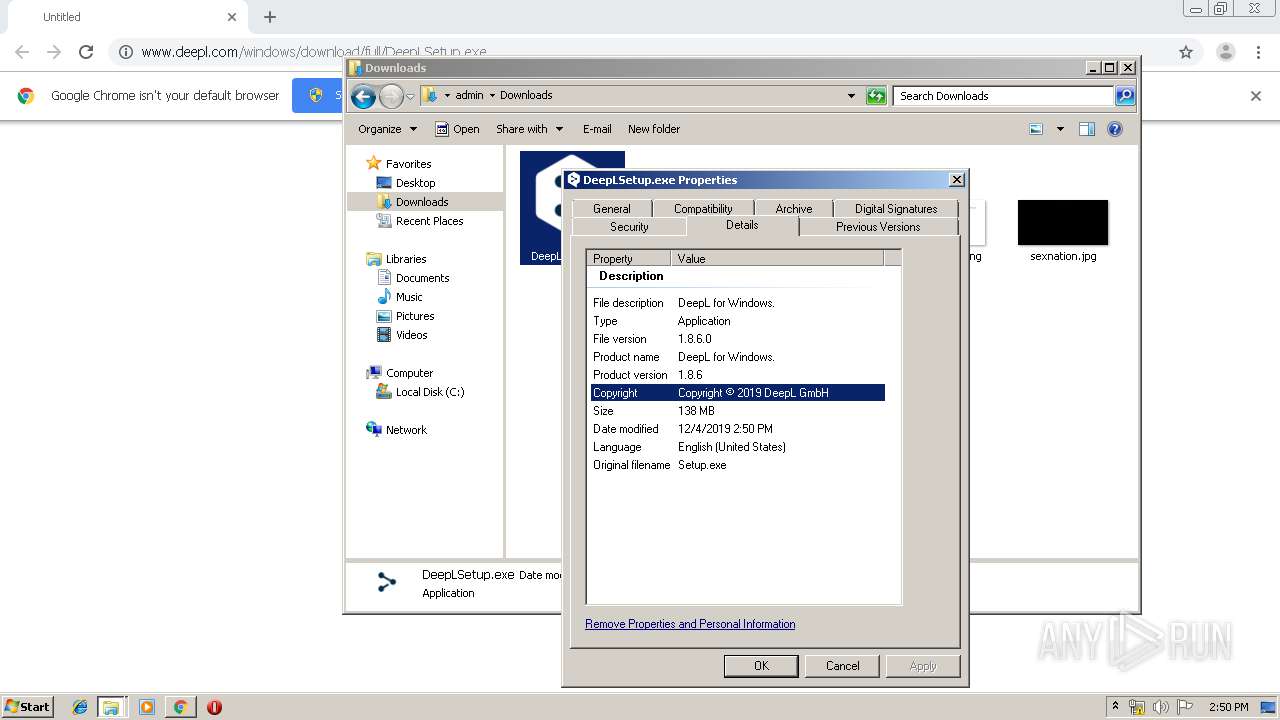Select Downloads in Favorites
This screenshot has height=720, width=1280.
click(x=422, y=202)
